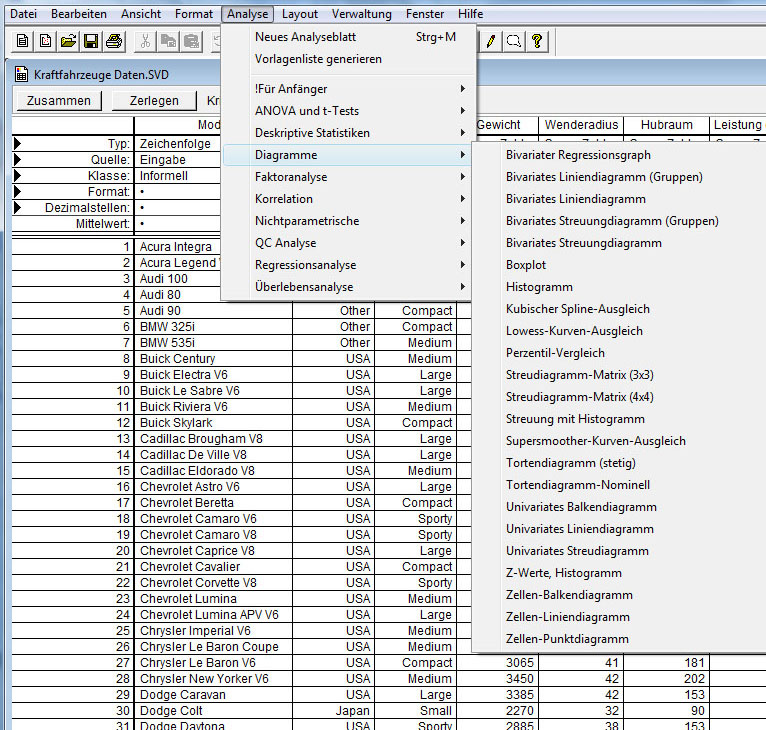Screen dimensions: 766x730
Task: Click the magnifier search toolbar icon
Action: 514,41
